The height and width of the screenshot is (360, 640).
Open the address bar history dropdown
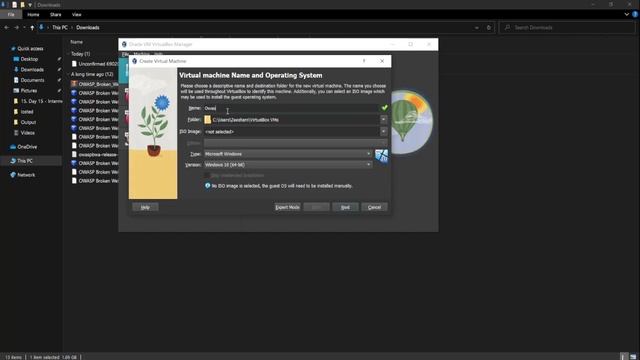point(476,28)
